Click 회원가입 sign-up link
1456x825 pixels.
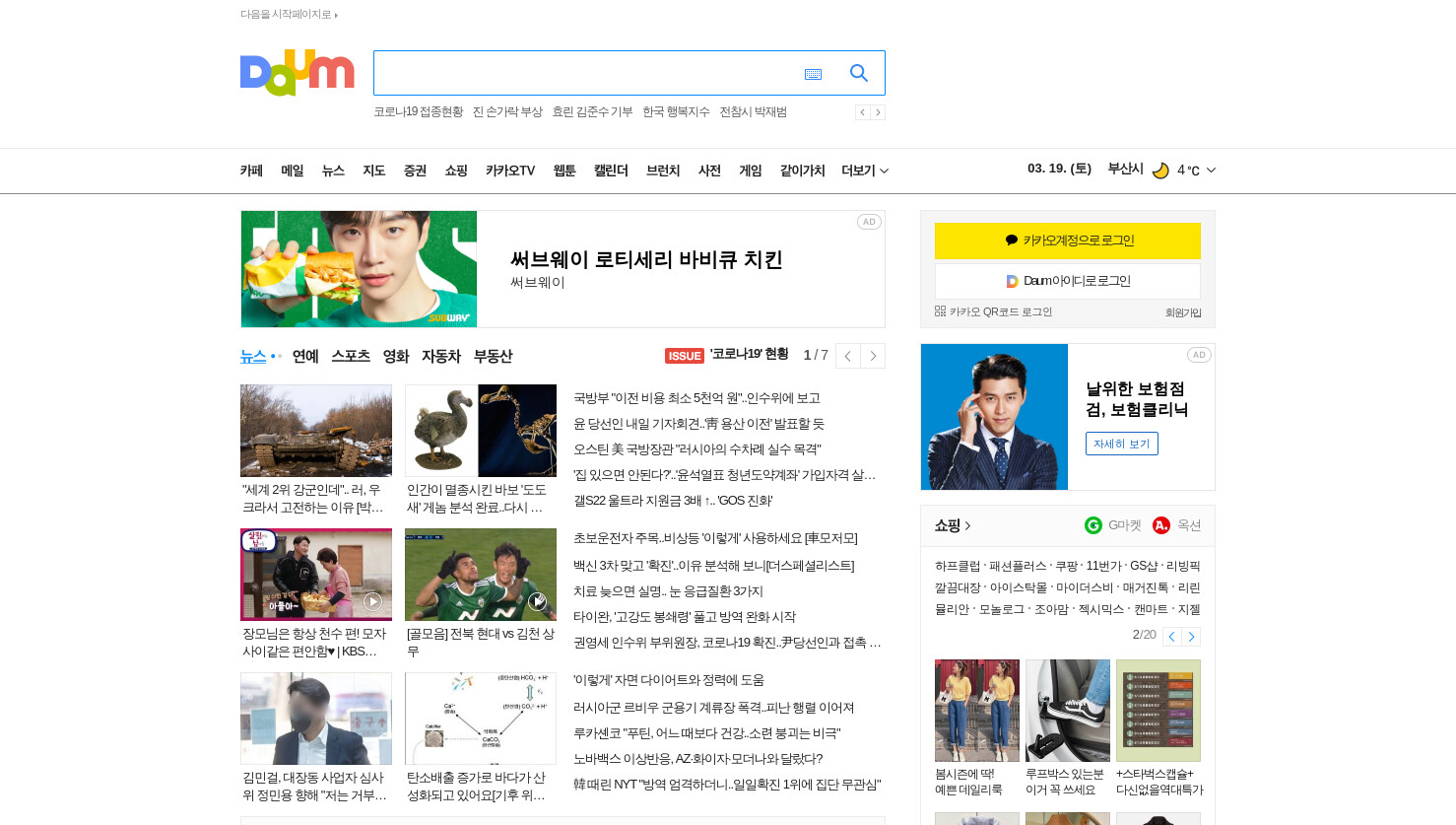point(1183,312)
